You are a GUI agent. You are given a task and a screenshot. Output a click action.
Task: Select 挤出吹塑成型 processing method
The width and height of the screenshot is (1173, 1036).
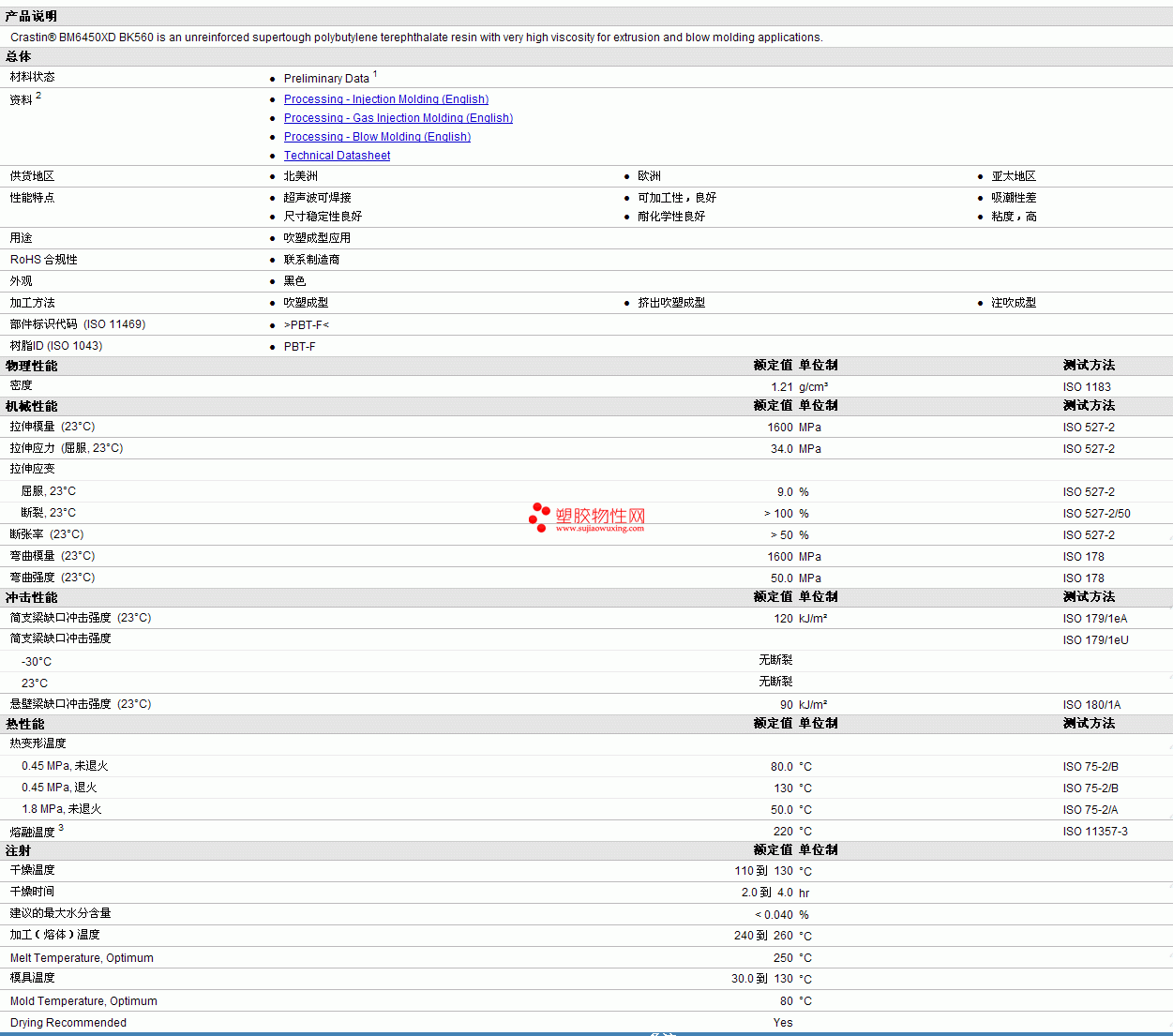coord(671,303)
